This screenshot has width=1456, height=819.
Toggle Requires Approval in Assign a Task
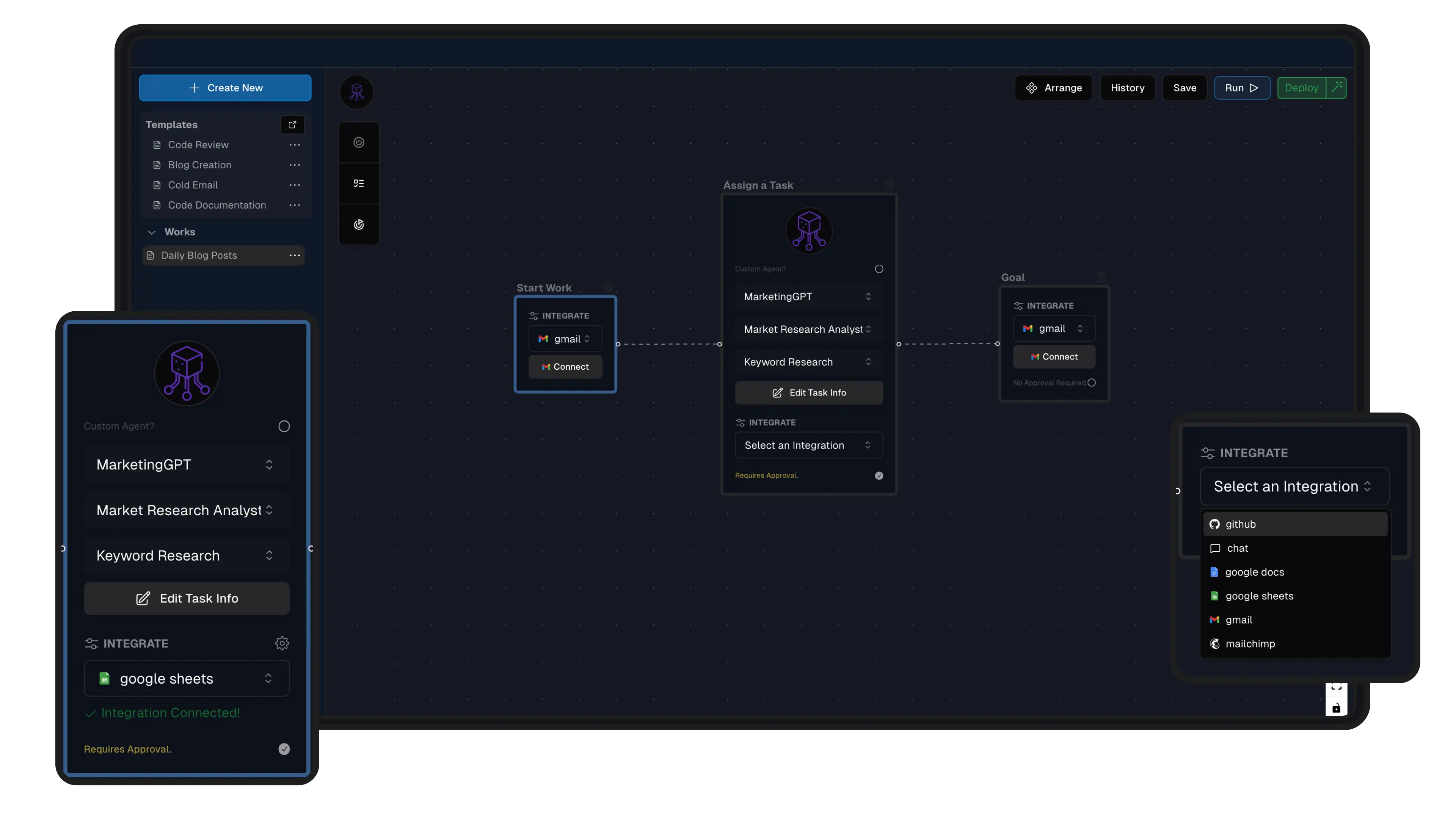(879, 475)
